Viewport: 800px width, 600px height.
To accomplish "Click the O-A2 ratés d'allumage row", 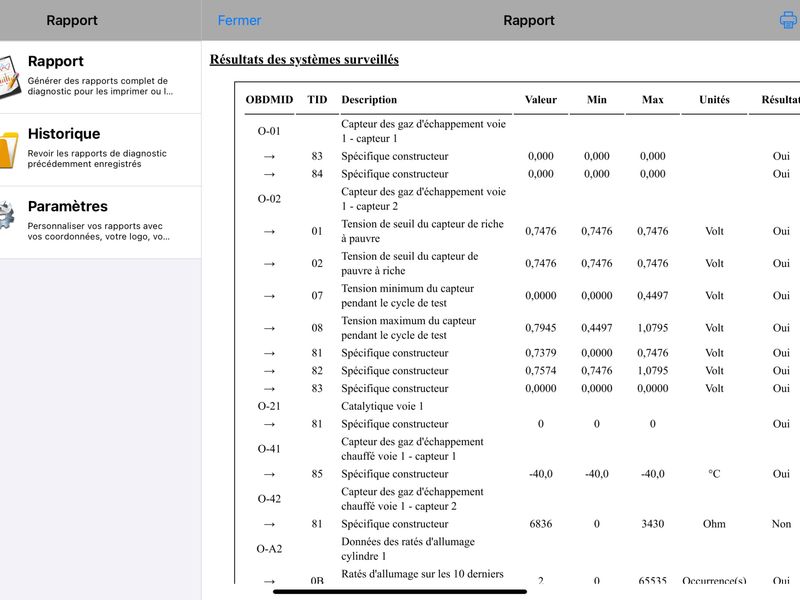I will (518, 548).
